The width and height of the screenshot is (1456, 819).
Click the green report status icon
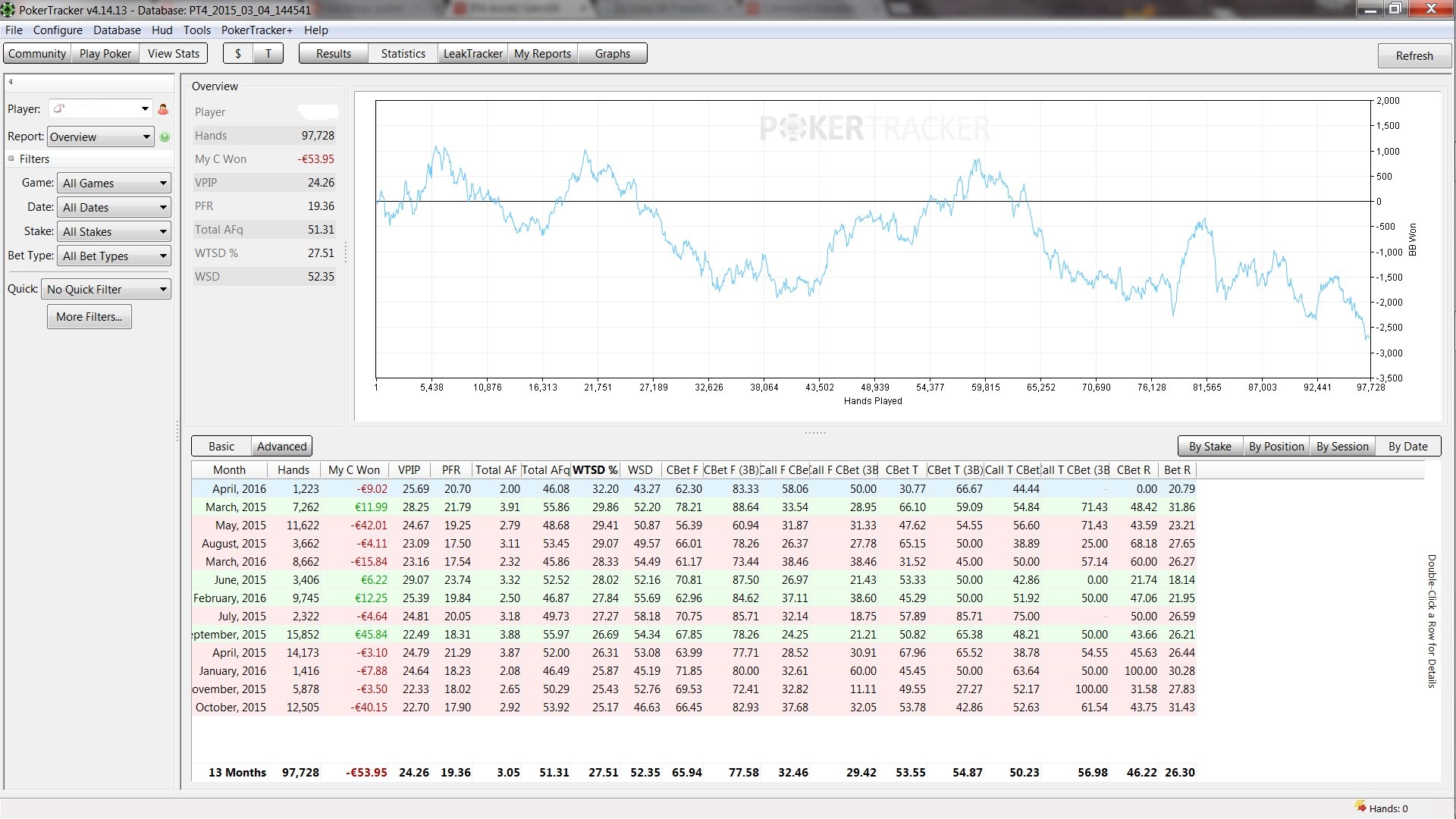point(165,137)
